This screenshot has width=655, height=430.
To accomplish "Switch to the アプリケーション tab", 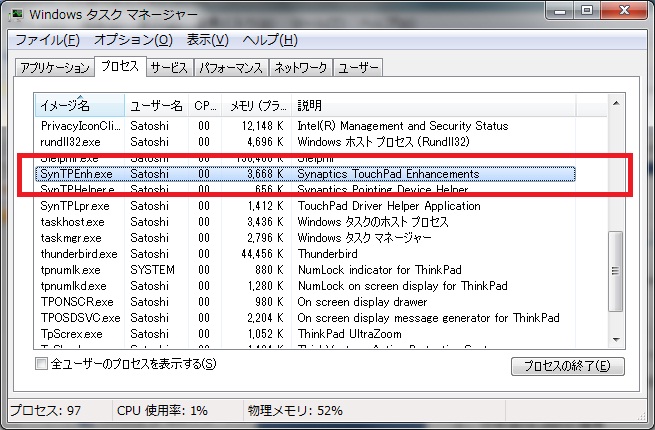I will pos(55,68).
